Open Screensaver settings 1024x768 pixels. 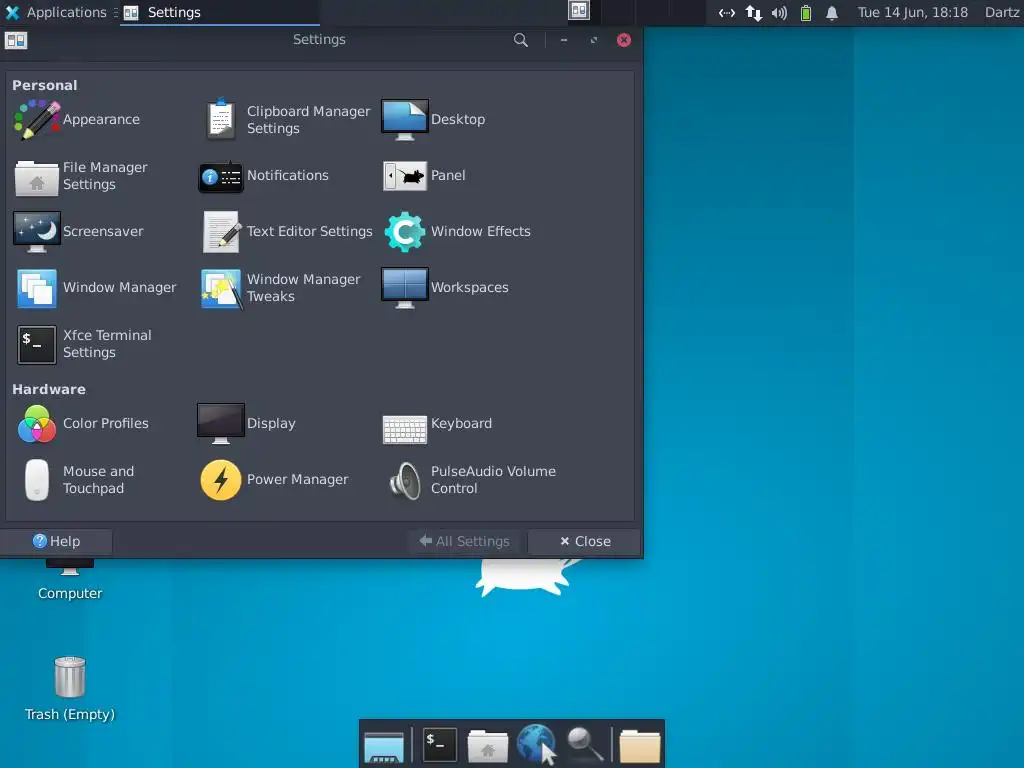(x=78, y=231)
